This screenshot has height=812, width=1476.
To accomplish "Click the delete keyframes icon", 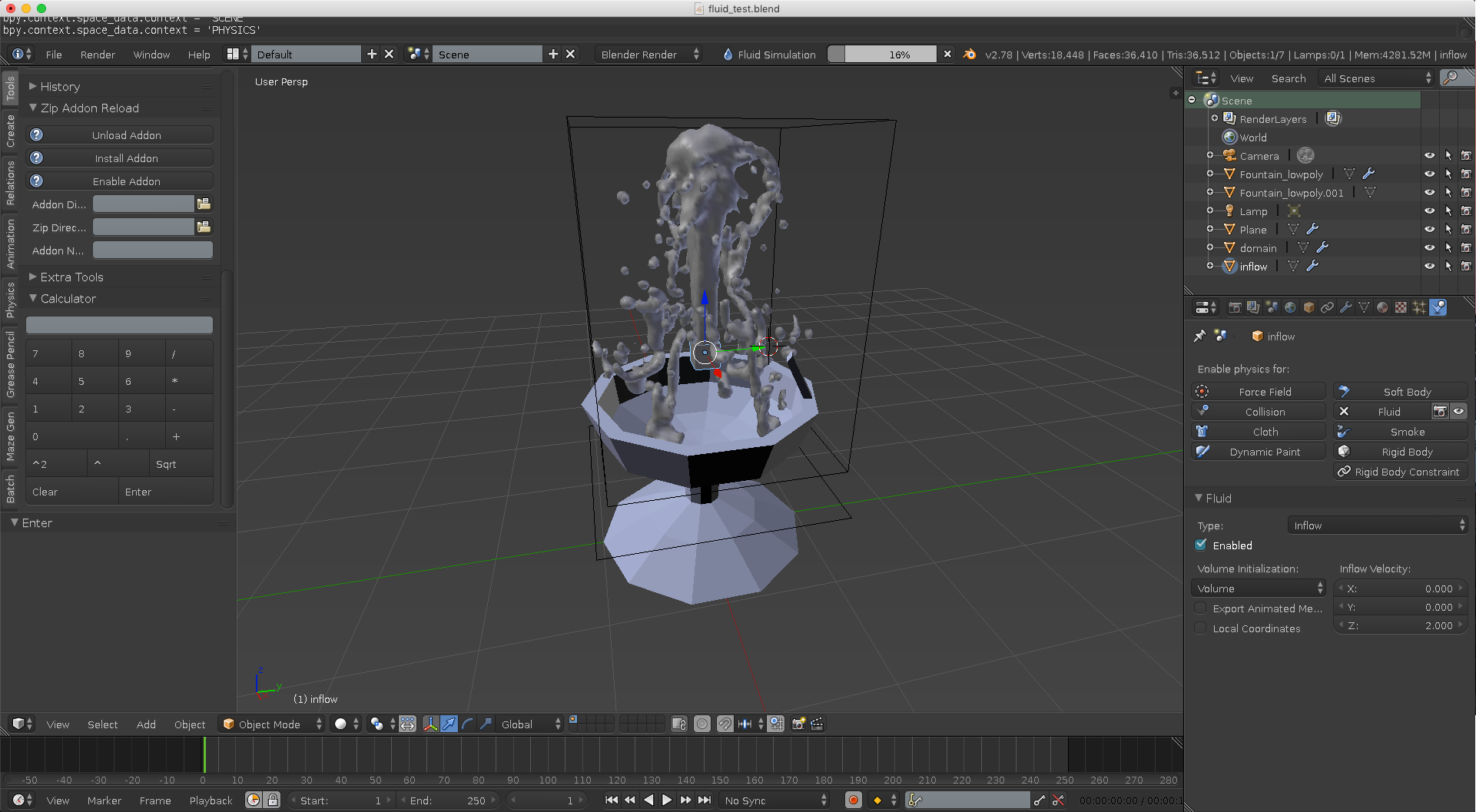I will (x=1058, y=800).
